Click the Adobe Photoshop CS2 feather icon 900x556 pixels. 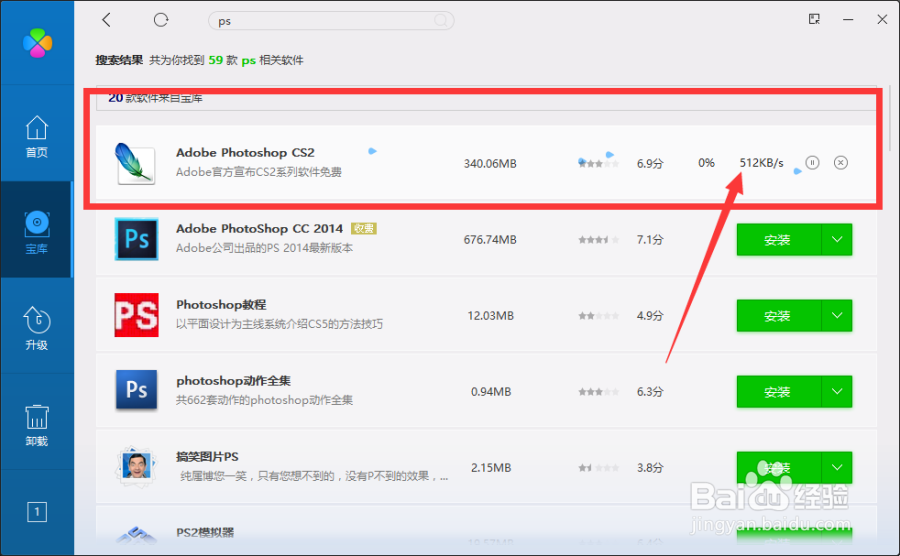(x=135, y=164)
